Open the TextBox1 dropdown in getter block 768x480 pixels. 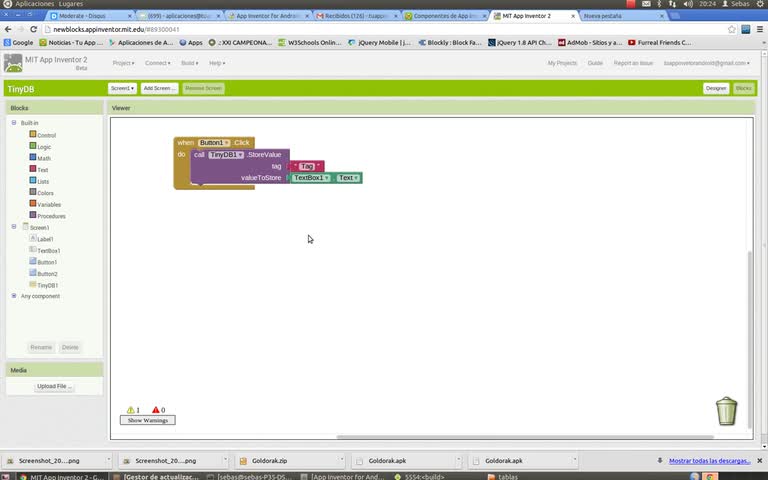312,178
